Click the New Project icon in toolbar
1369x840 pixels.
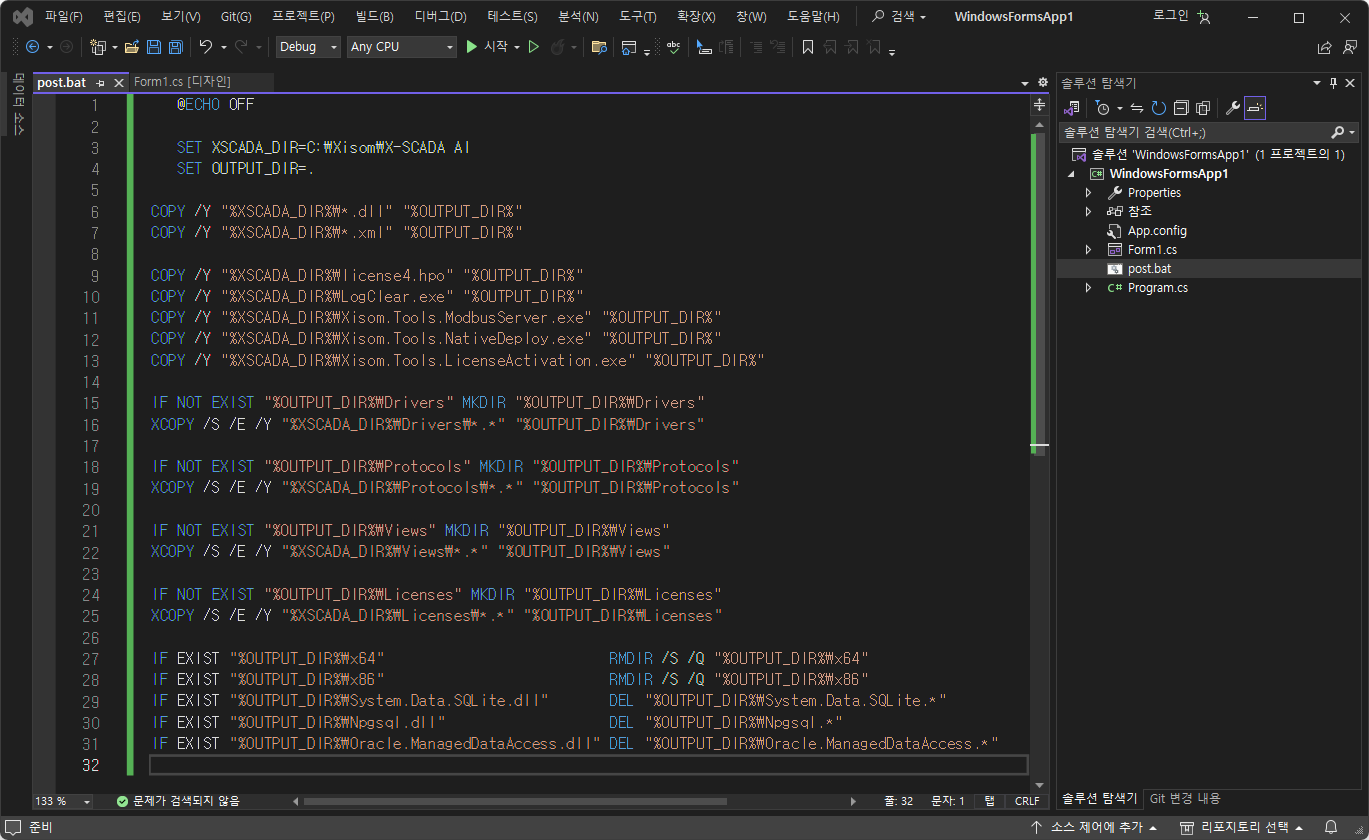pyautogui.click(x=97, y=47)
